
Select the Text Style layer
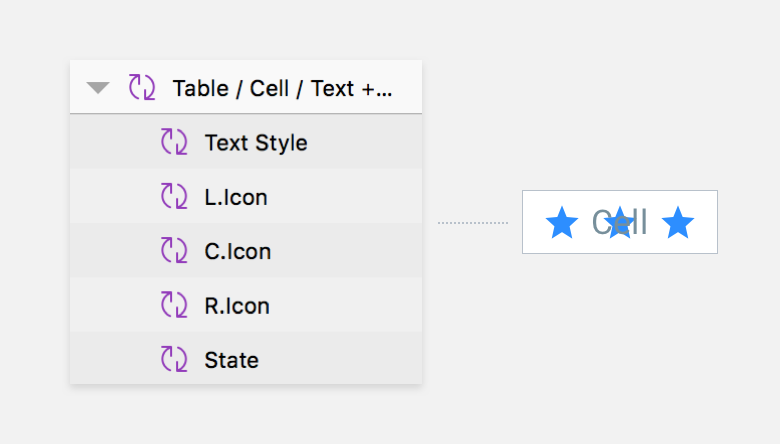[x=246, y=142]
